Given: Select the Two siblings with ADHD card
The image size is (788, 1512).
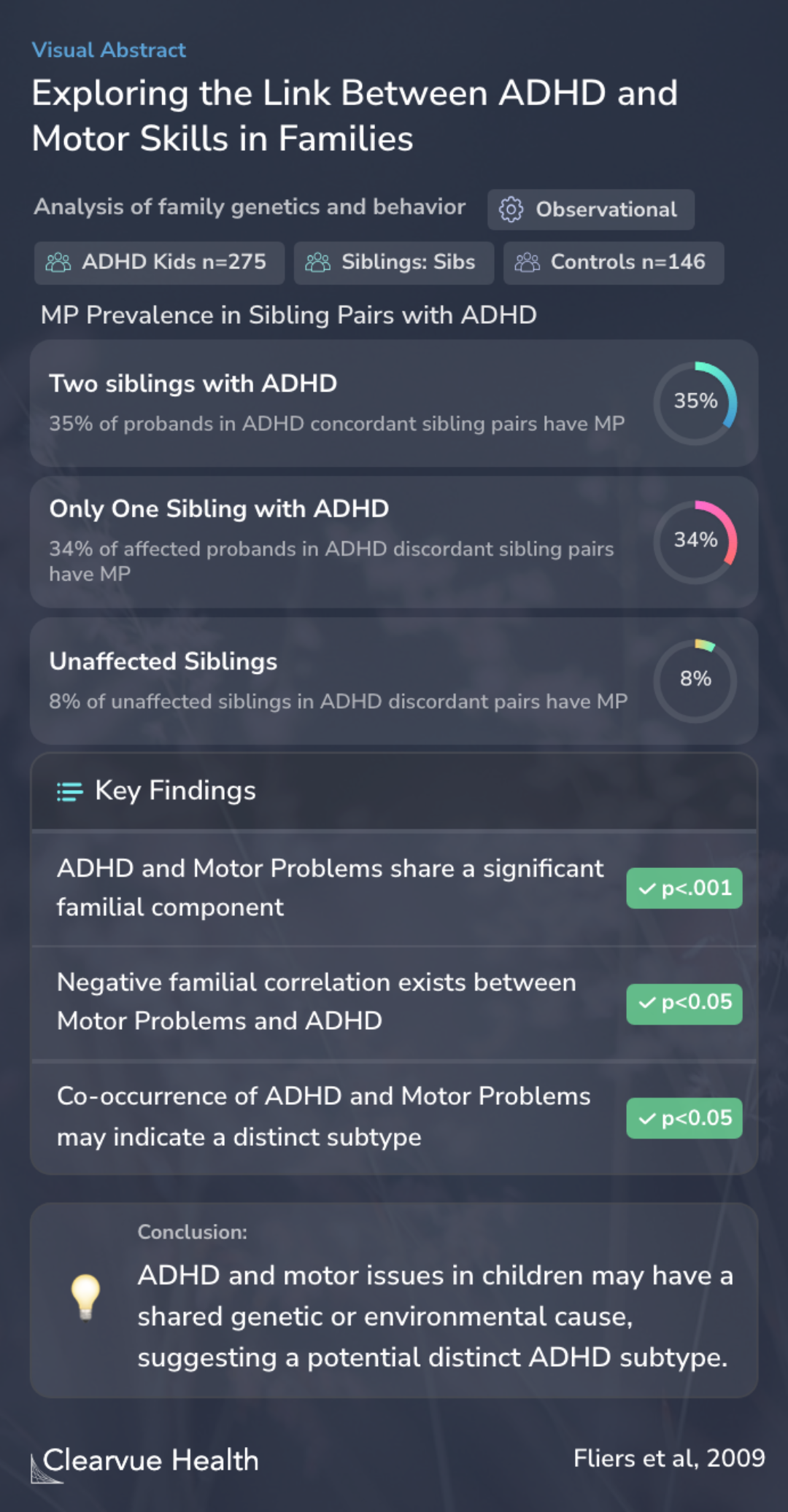Looking at the screenshot, I should click(x=394, y=403).
